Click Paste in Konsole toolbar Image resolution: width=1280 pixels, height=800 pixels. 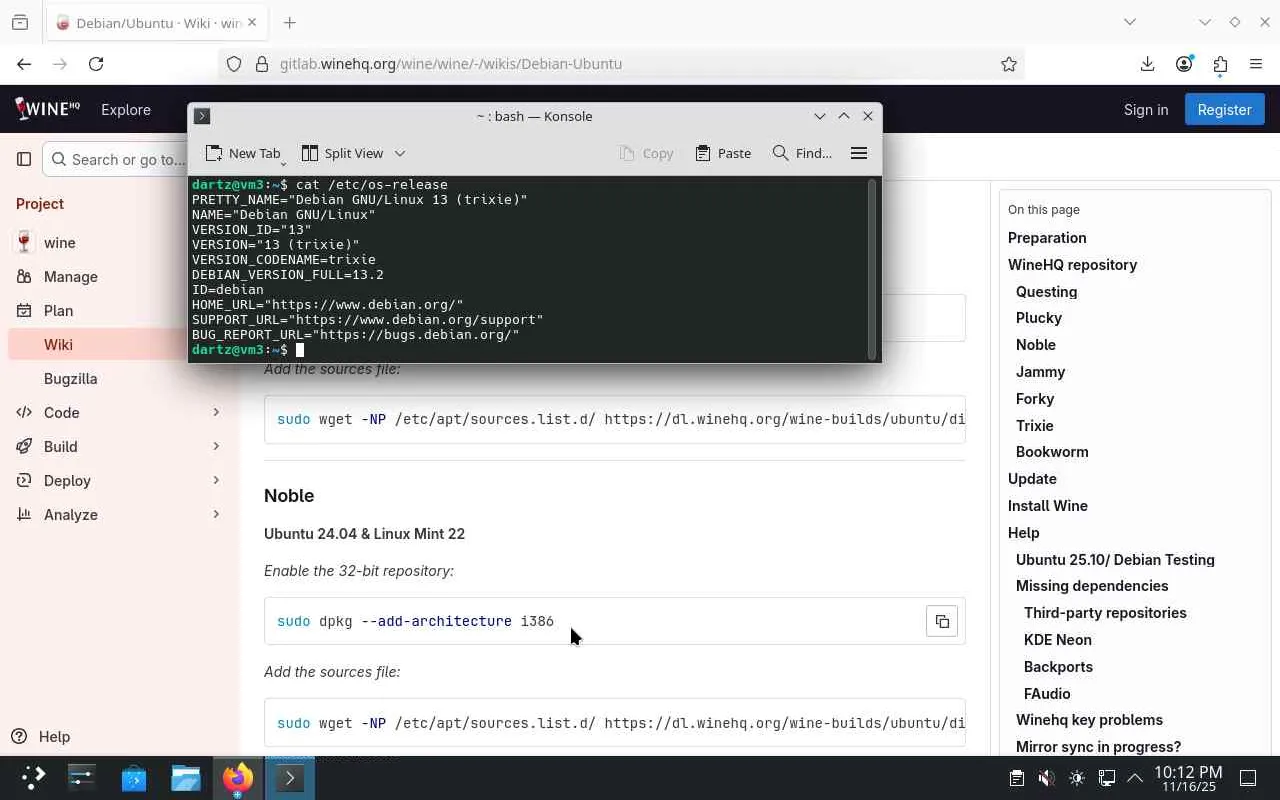pyautogui.click(x=723, y=153)
